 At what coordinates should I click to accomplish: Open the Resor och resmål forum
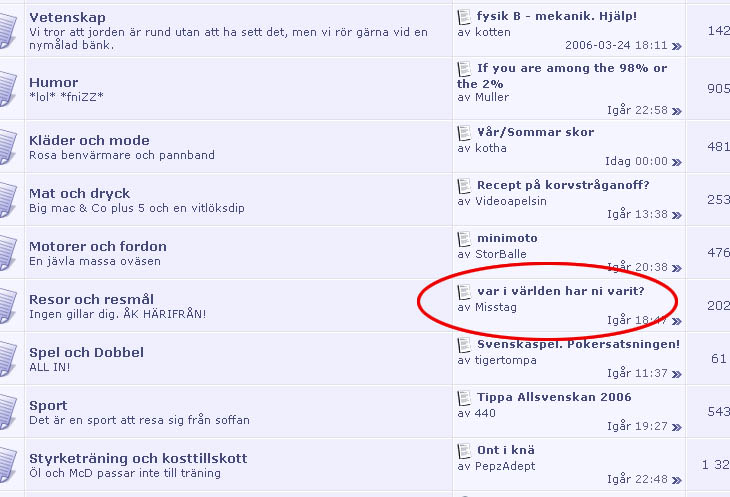[91, 299]
